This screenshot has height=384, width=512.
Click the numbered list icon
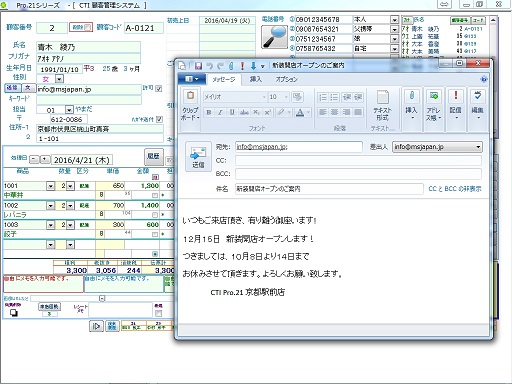pos(323,97)
